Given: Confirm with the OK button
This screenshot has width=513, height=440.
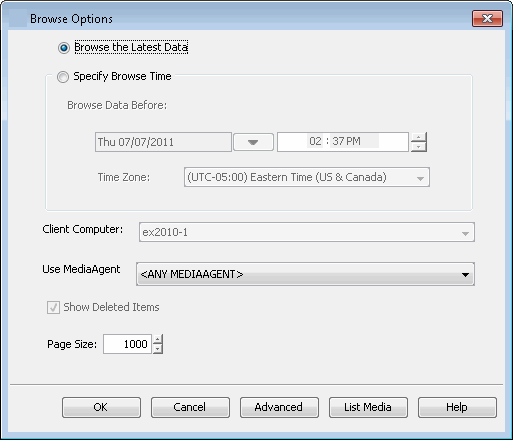Looking at the screenshot, I should pos(101,407).
